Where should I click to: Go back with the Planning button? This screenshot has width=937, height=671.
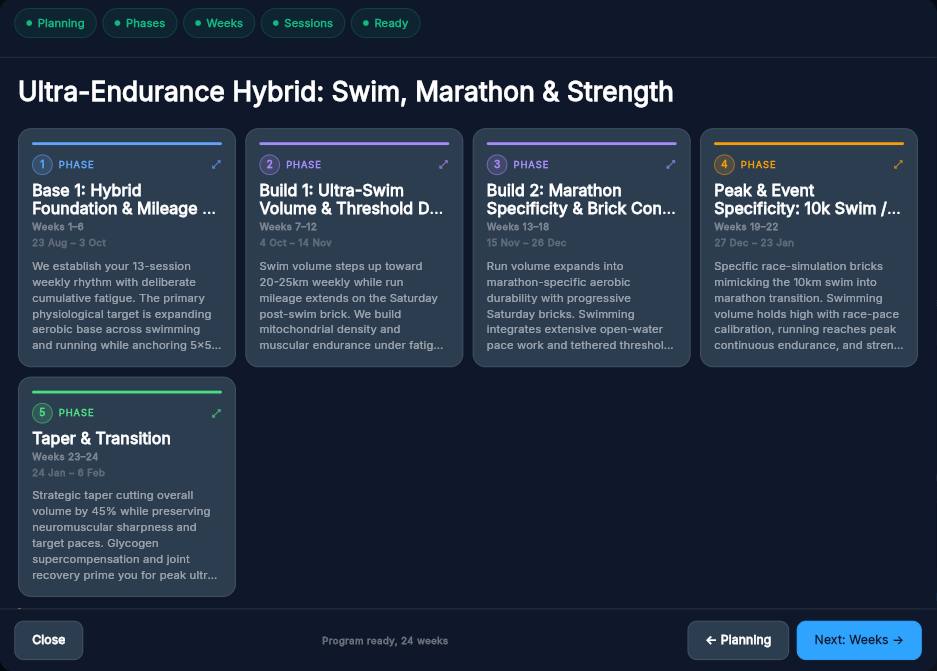pyautogui.click(x=738, y=640)
